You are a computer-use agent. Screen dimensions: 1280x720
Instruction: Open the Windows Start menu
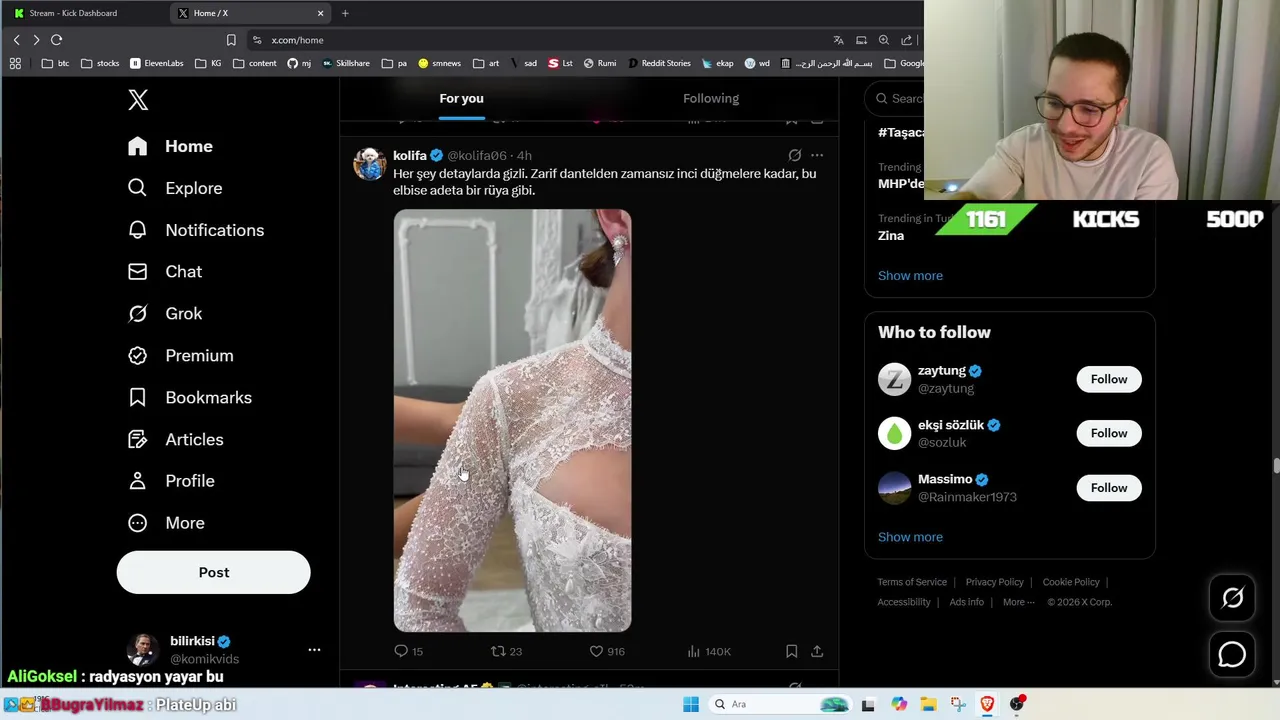pos(691,704)
